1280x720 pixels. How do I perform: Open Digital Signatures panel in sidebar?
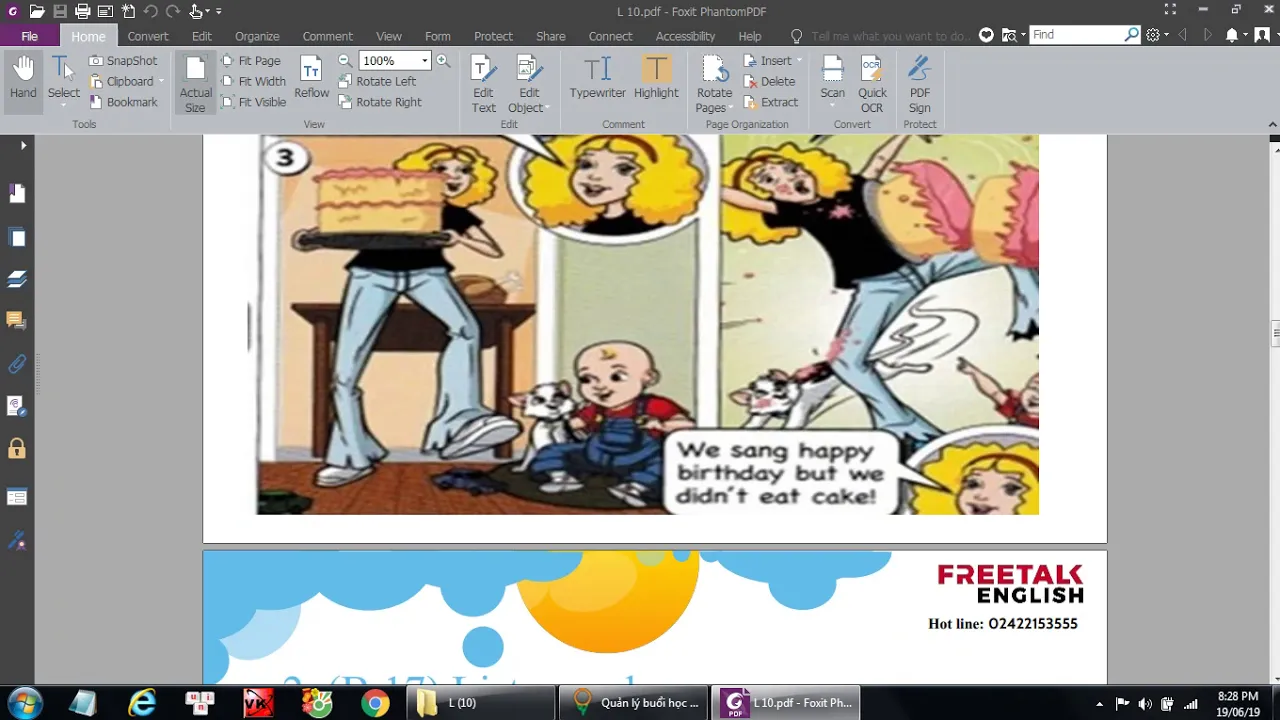point(17,541)
